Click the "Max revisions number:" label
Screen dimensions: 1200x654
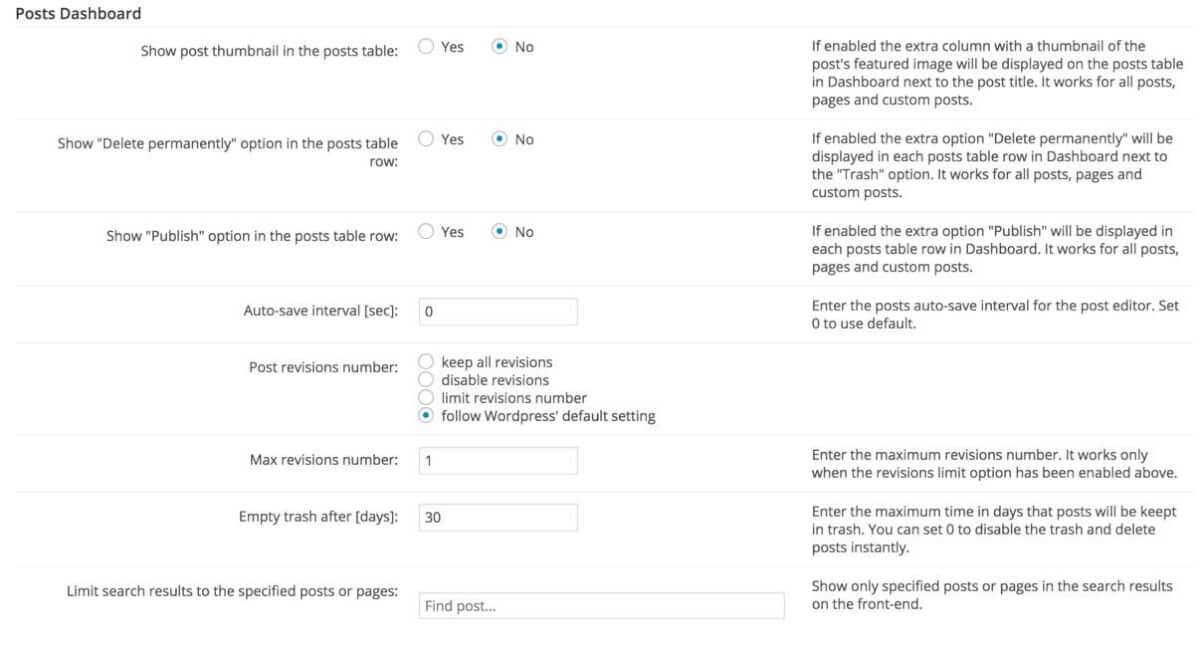[323, 460]
